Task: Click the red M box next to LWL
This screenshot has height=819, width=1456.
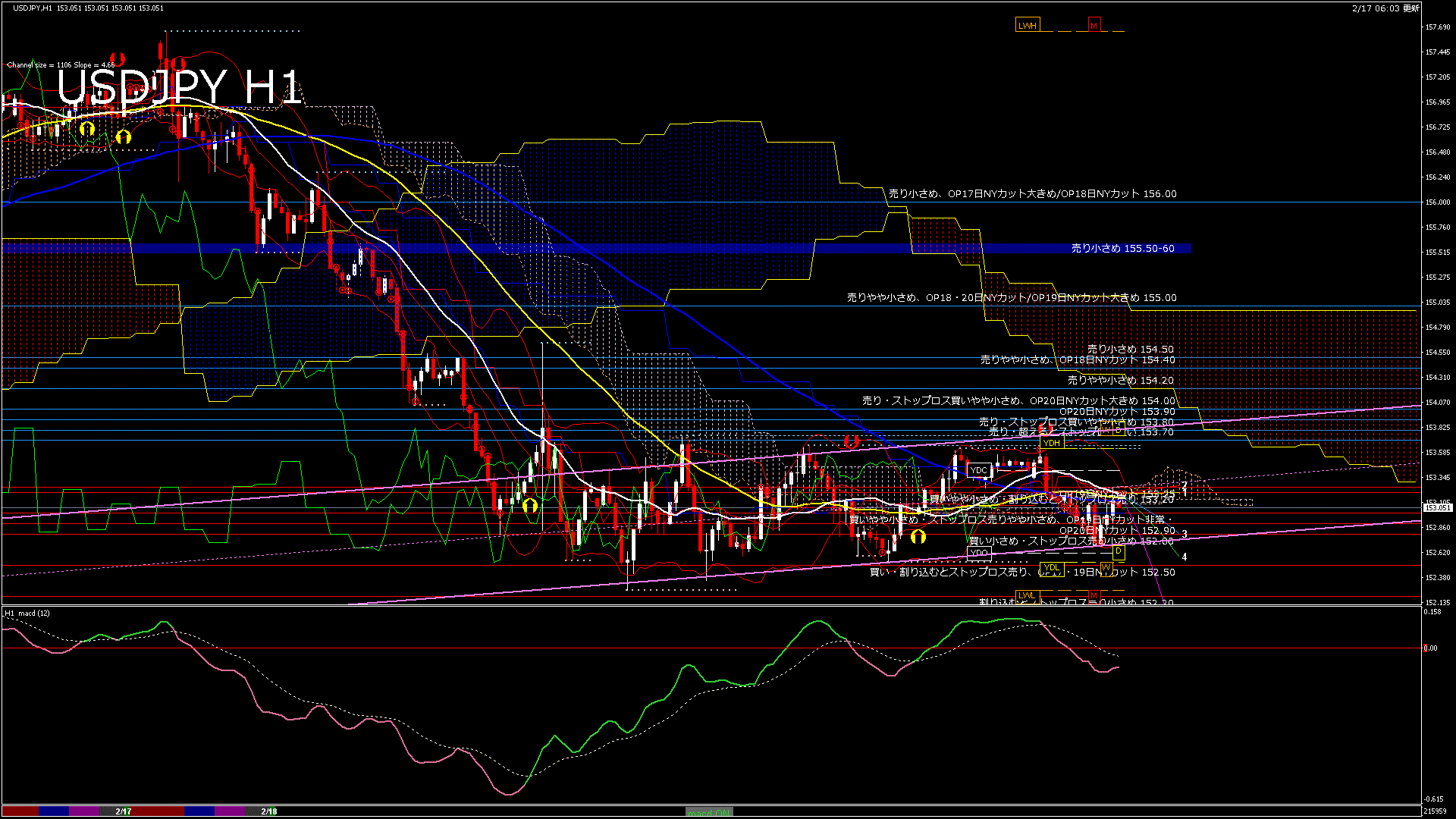Action: [x=1094, y=595]
